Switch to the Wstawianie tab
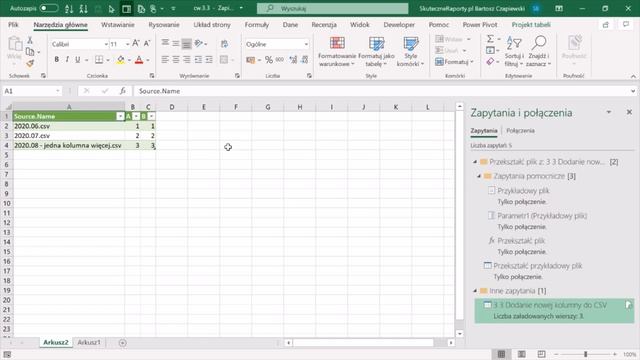640x360 pixels. point(118,25)
